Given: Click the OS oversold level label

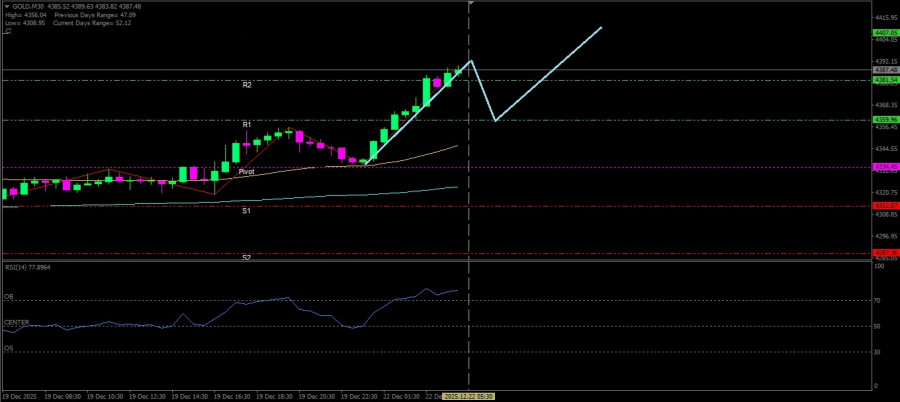Looking at the screenshot, I should (x=9, y=348).
